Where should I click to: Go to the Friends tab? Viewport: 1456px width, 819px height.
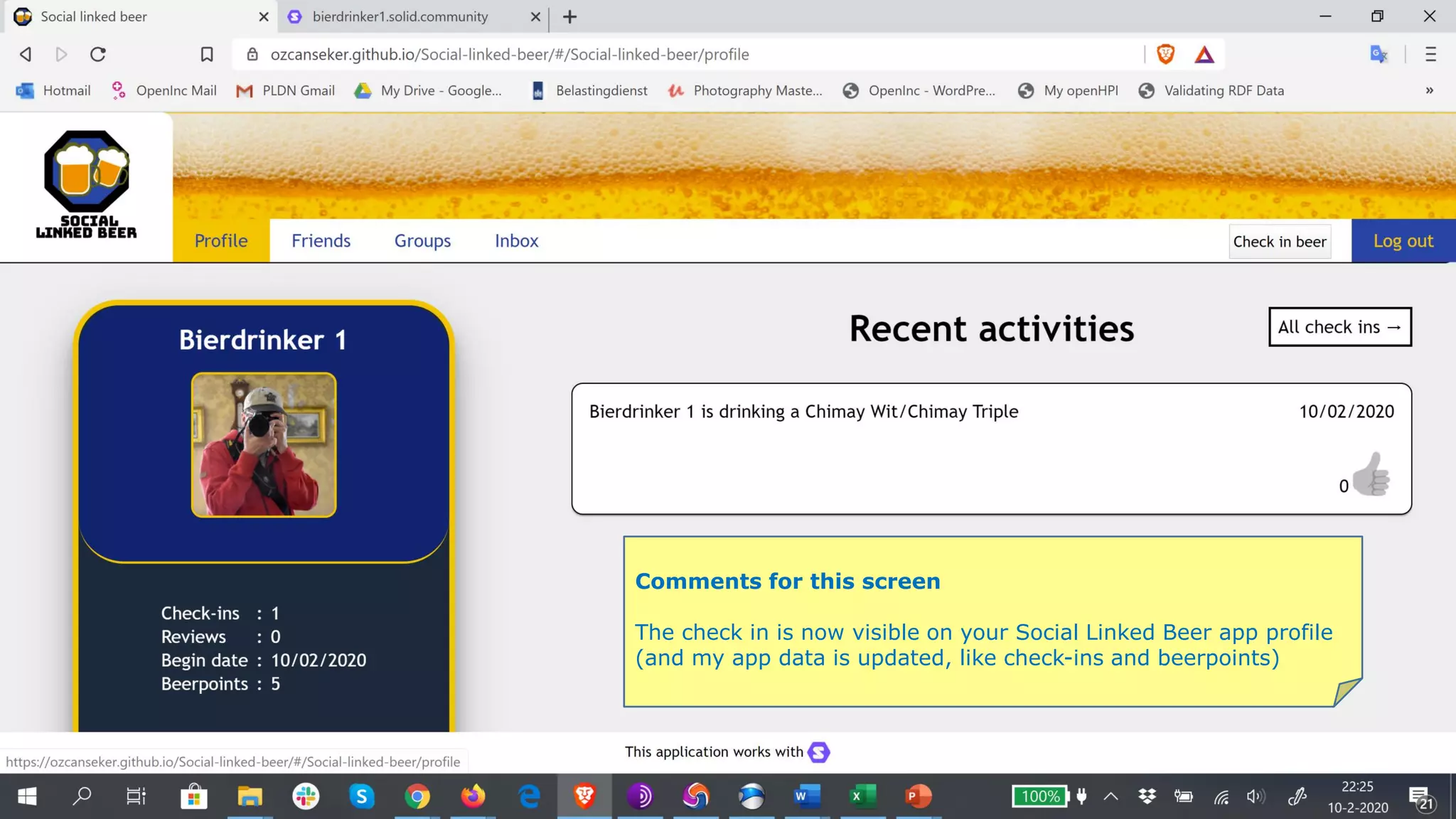click(x=321, y=240)
